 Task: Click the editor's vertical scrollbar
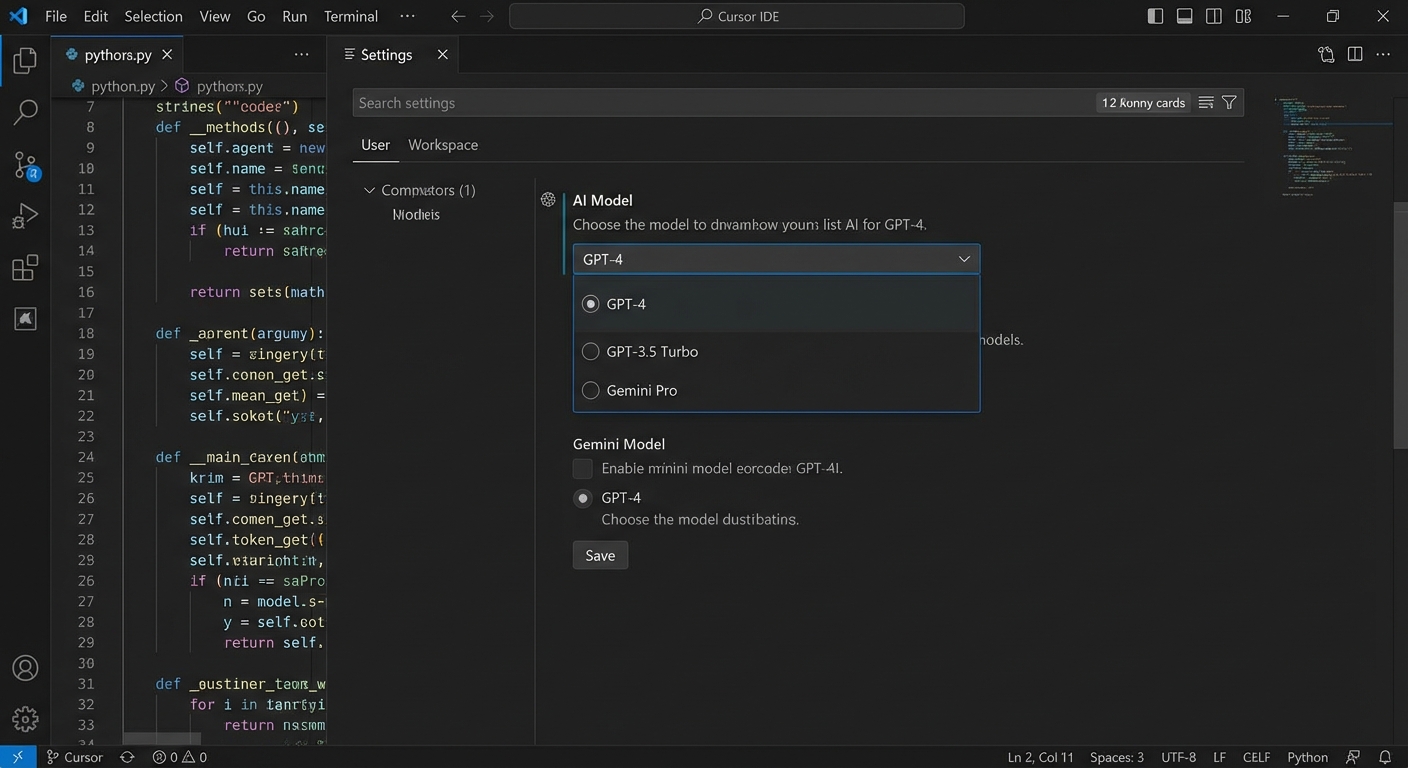click(x=1400, y=325)
